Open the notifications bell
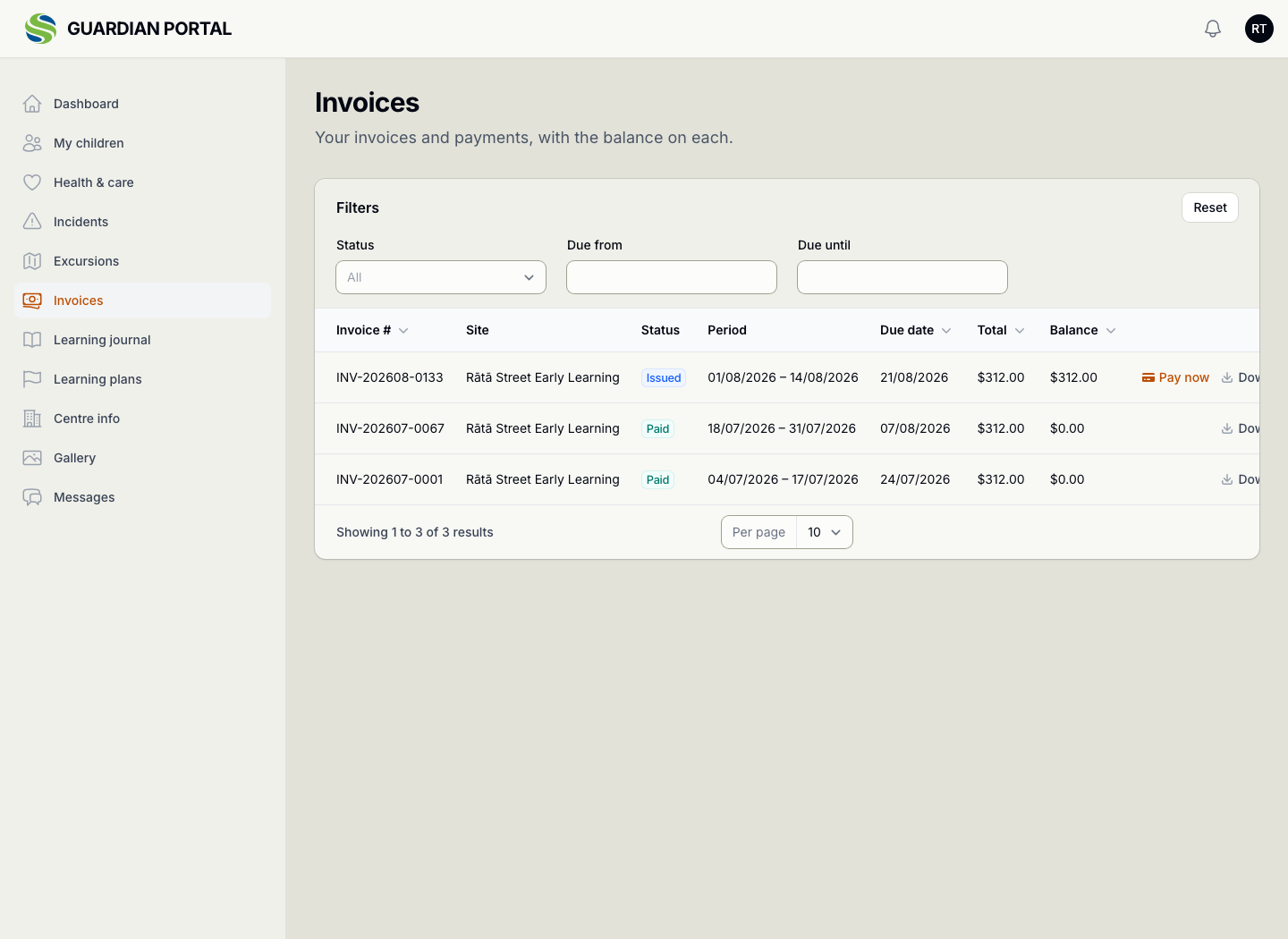The width and height of the screenshot is (1288, 939). click(1213, 29)
